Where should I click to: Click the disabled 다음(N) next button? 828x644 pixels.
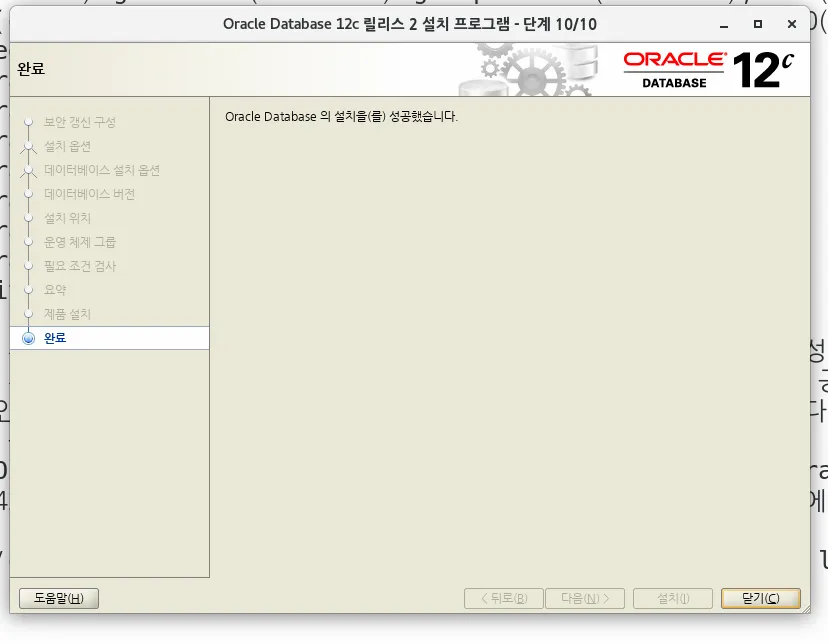pyautogui.click(x=585, y=598)
